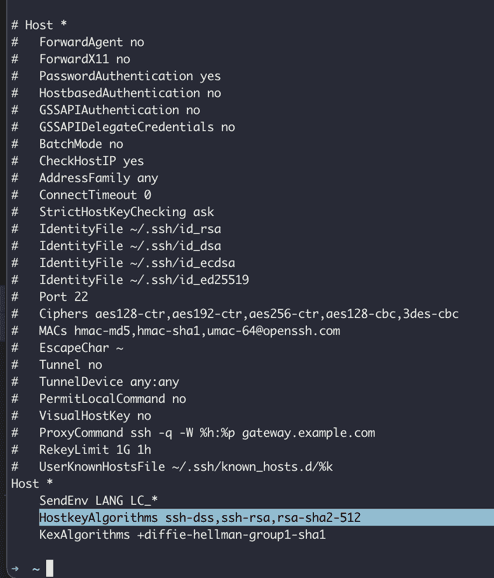Click the KexAlgorithms diffie-hellman-group1-sha1 line
The width and height of the screenshot is (494, 578).
(x=182, y=535)
